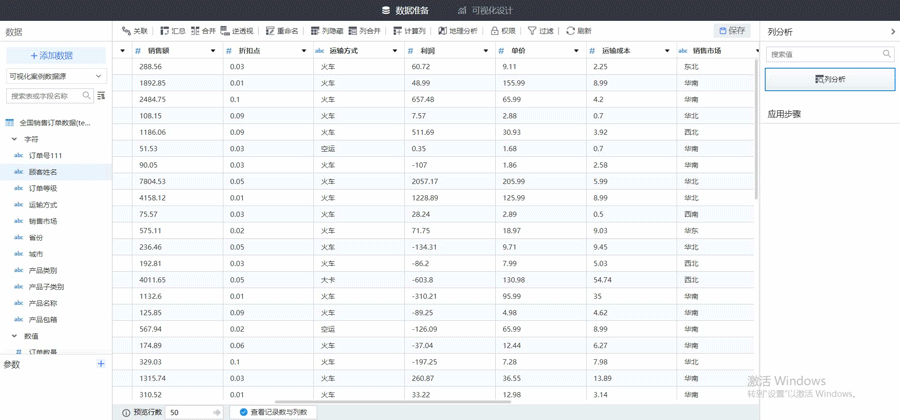Open the 销售额 column header dropdown

(x=213, y=51)
